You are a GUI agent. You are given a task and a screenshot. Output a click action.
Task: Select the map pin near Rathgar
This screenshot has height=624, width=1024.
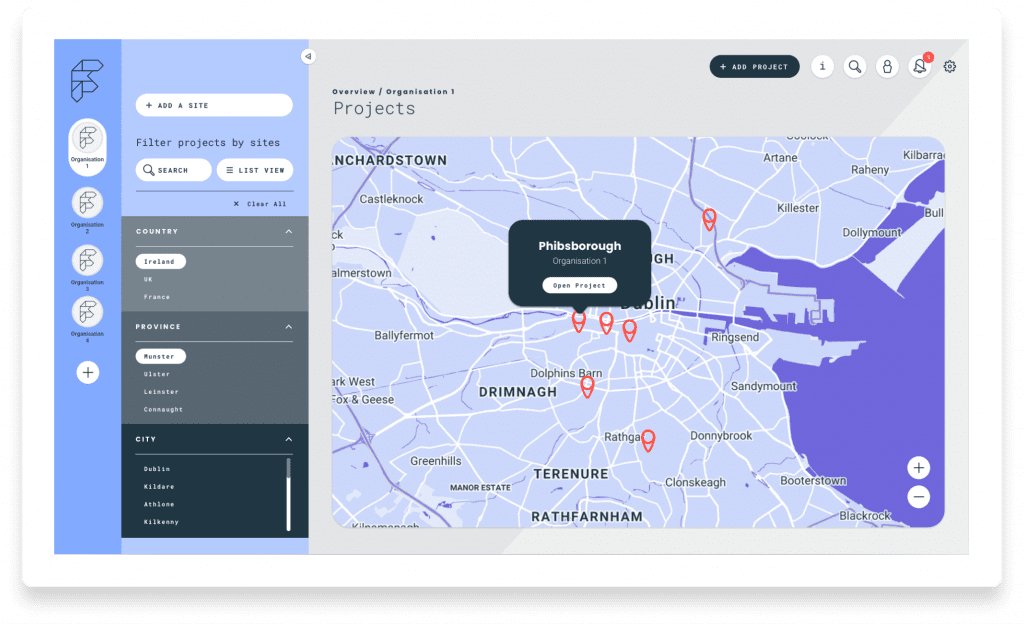pos(648,441)
